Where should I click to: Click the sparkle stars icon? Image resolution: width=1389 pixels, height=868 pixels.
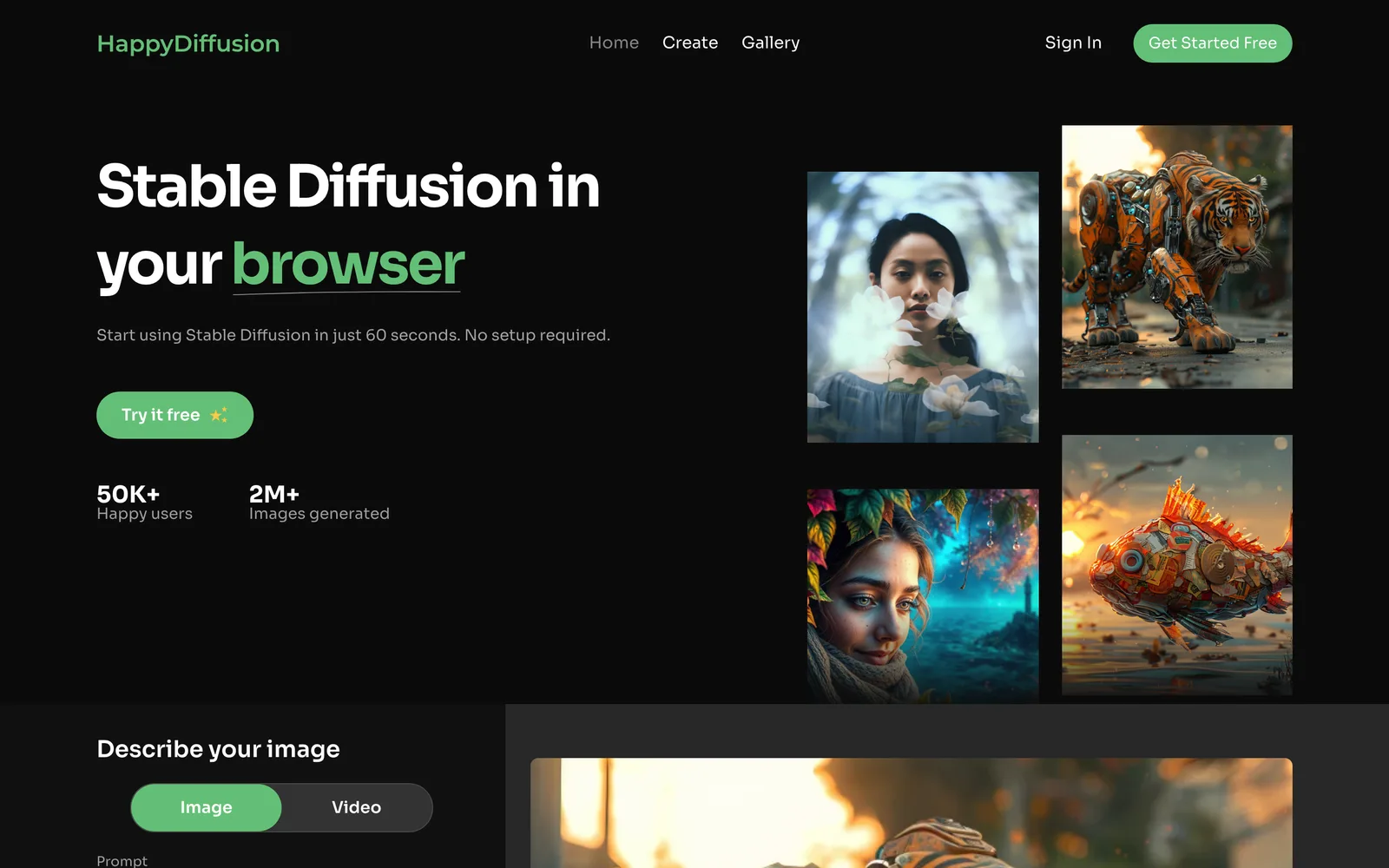point(219,415)
